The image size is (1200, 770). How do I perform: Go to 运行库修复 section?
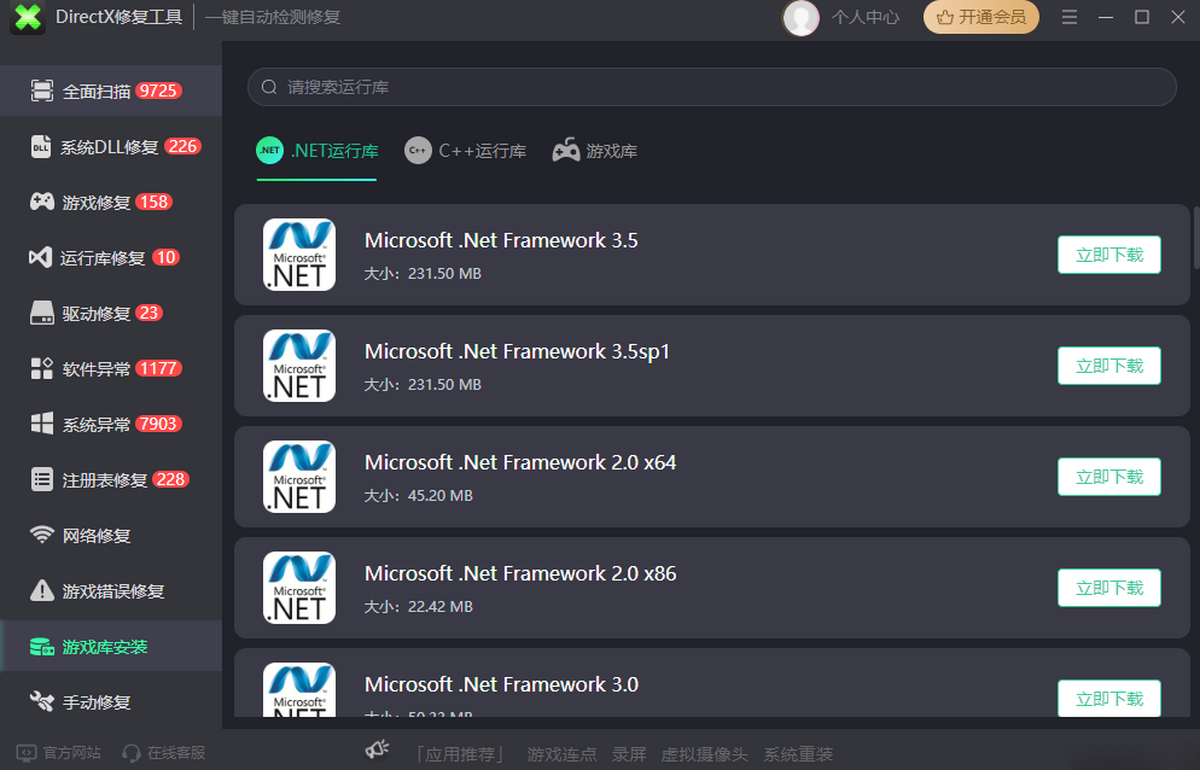click(102, 258)
